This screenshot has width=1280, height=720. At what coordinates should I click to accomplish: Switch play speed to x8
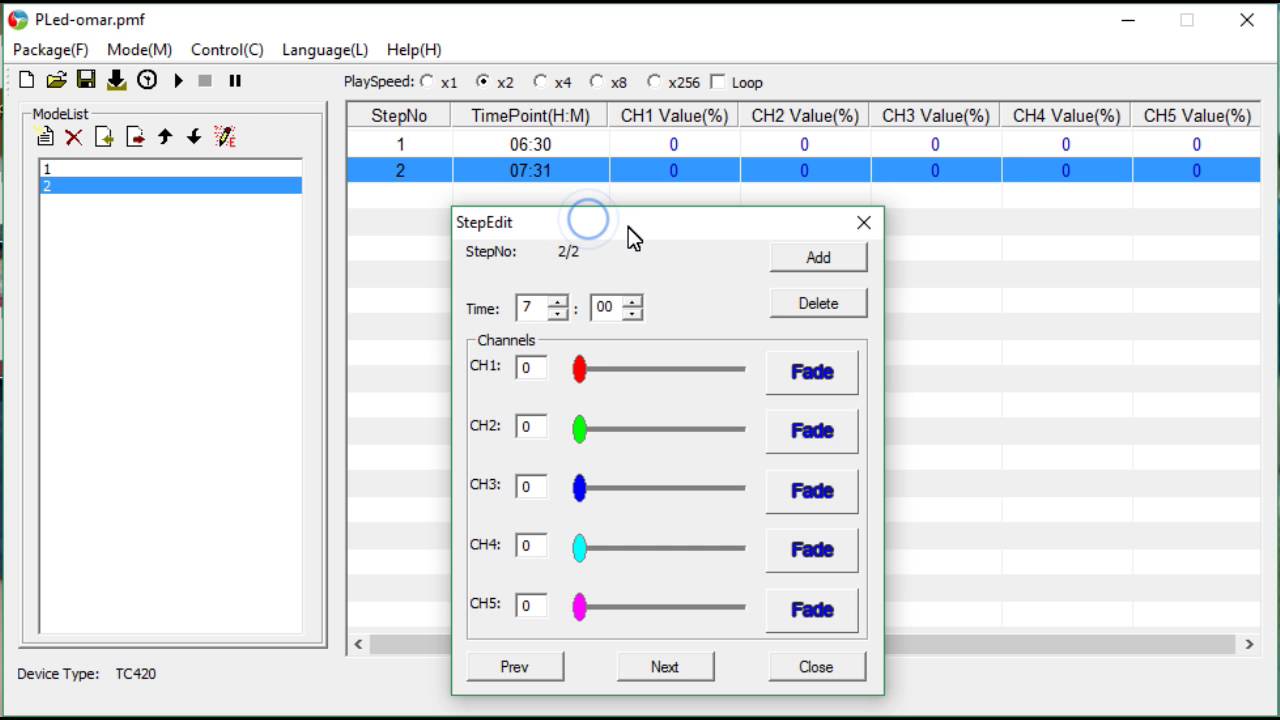click(x=597, y=82)
